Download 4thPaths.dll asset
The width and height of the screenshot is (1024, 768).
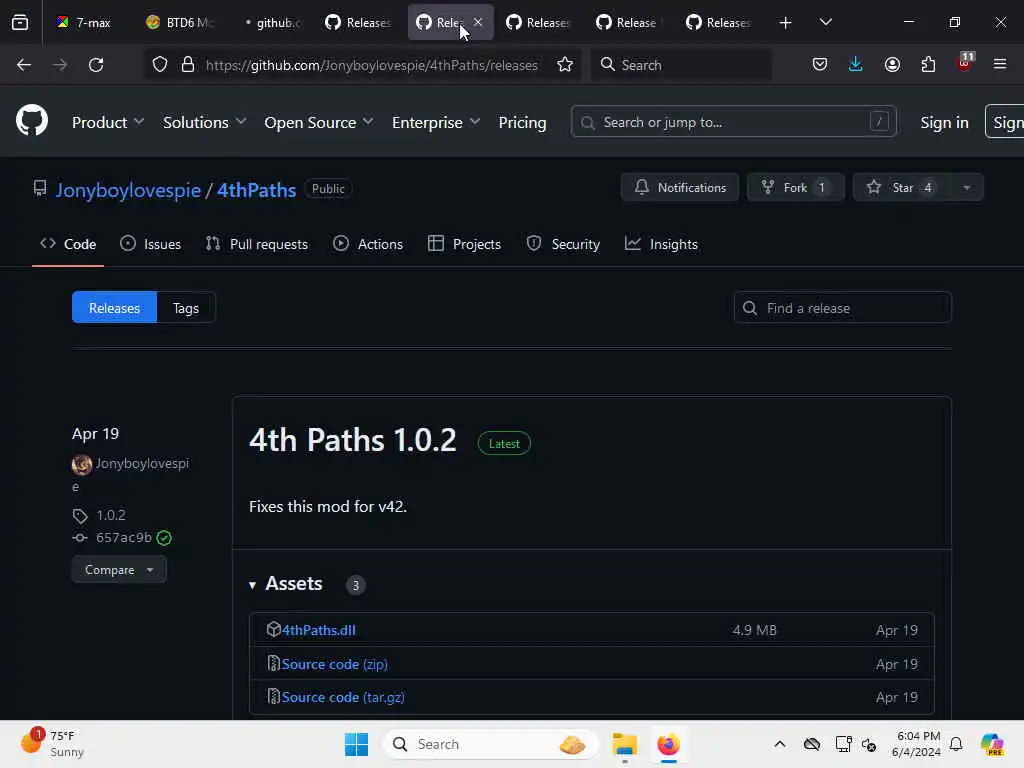click(319, 630)
